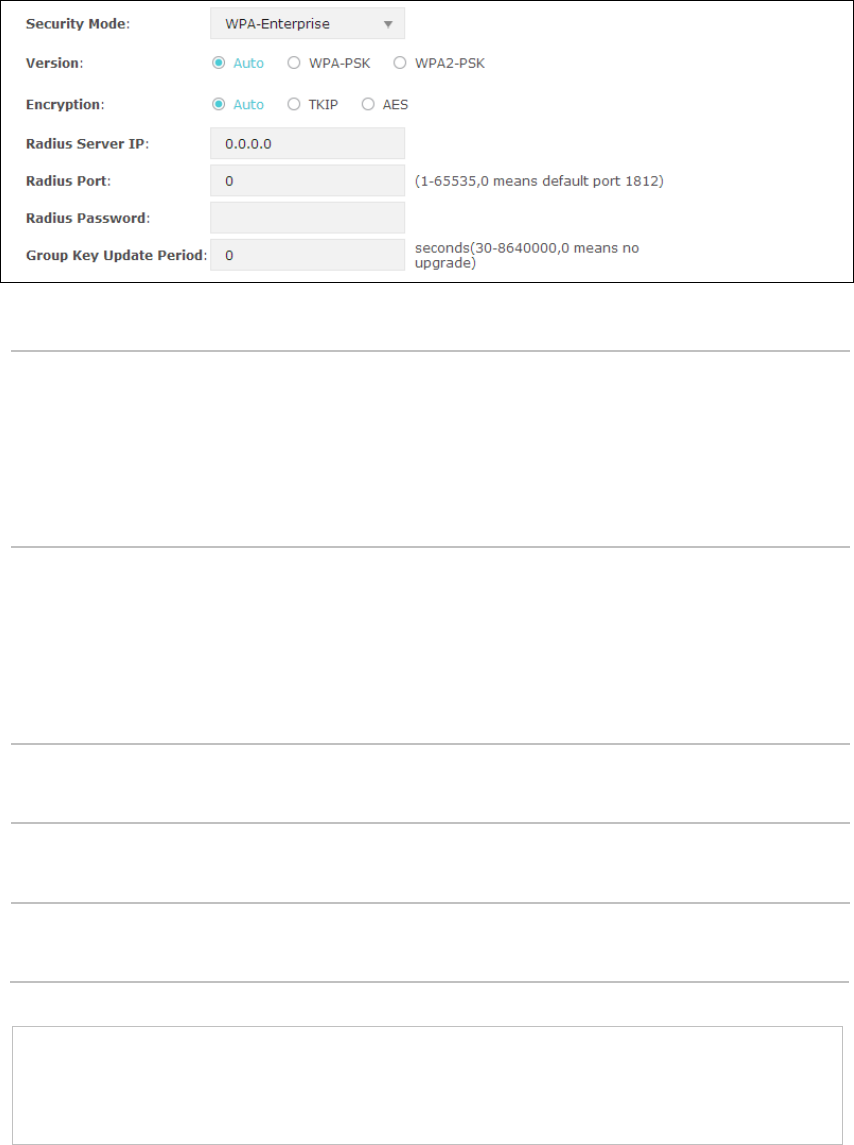Click the 'Encryption:' label
This screenshot has width=854, height=1145.
(x=65, y=104)
